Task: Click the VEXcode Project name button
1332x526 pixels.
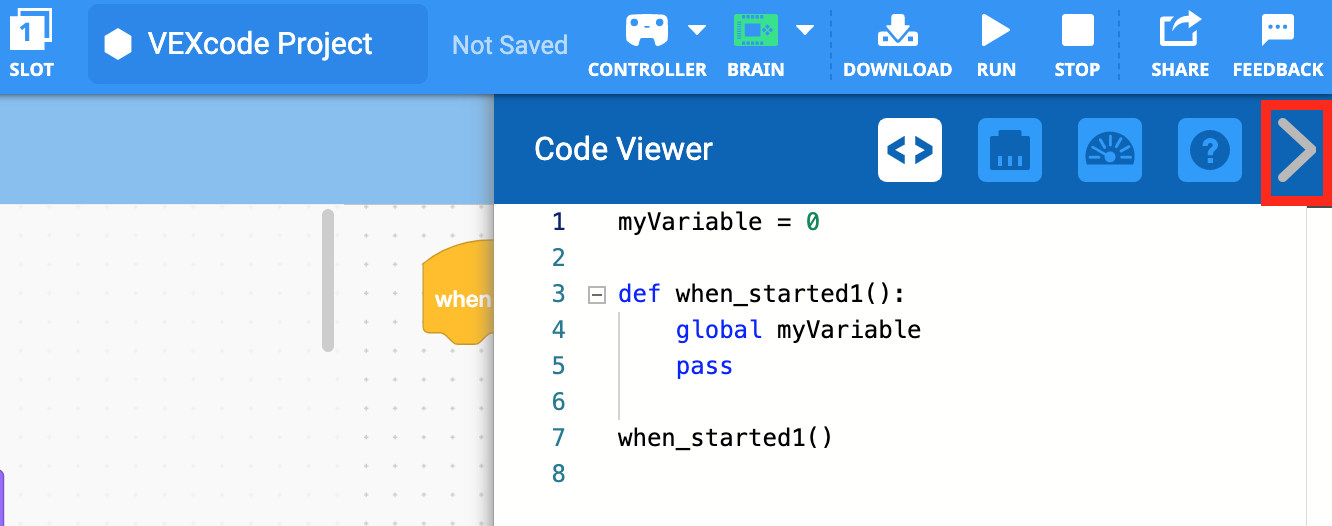Action: tap(258, 44)
